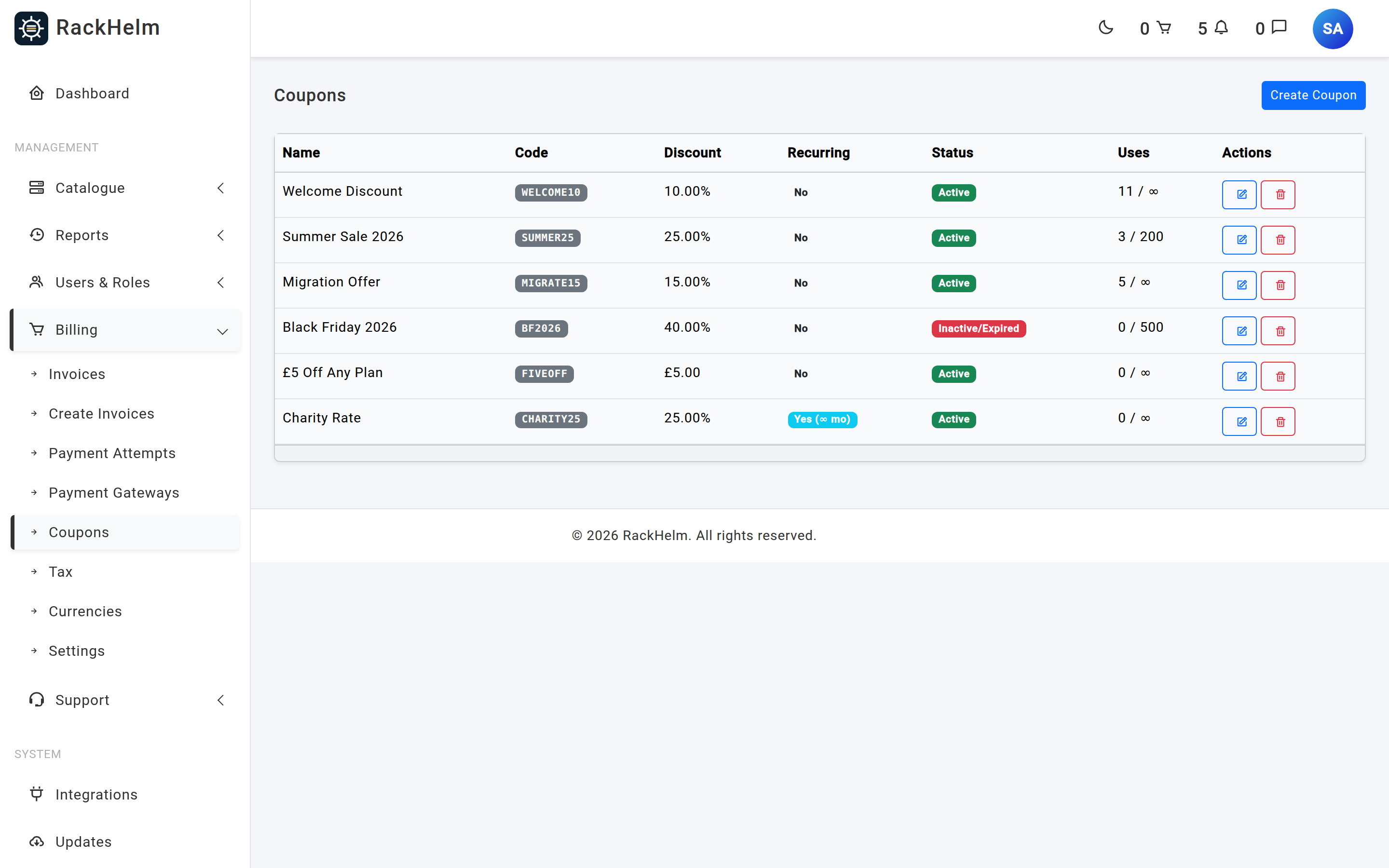Screen dimensions: 1389x868
Task: Go to Dashboard in sidebar
Action: pos(125,93)
